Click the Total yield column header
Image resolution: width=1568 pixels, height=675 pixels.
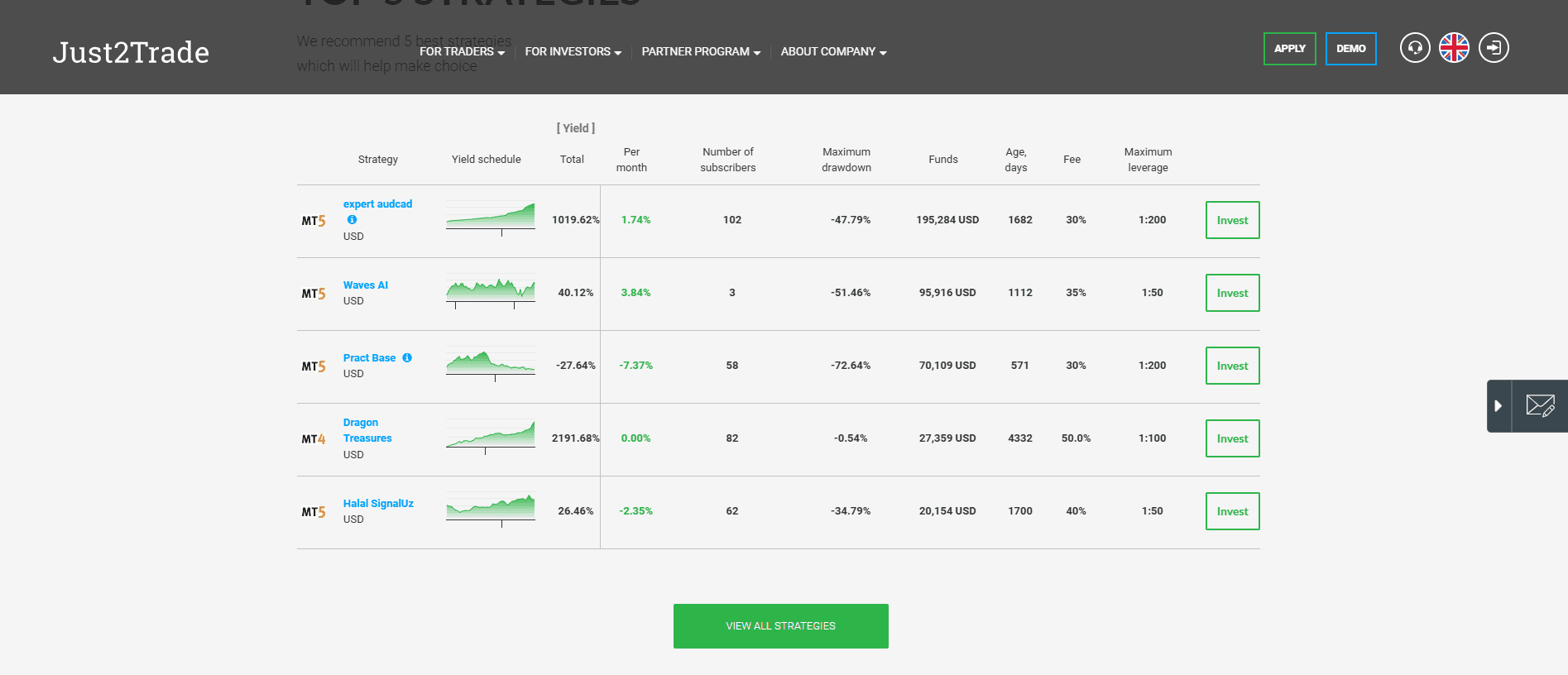[572, 160]
